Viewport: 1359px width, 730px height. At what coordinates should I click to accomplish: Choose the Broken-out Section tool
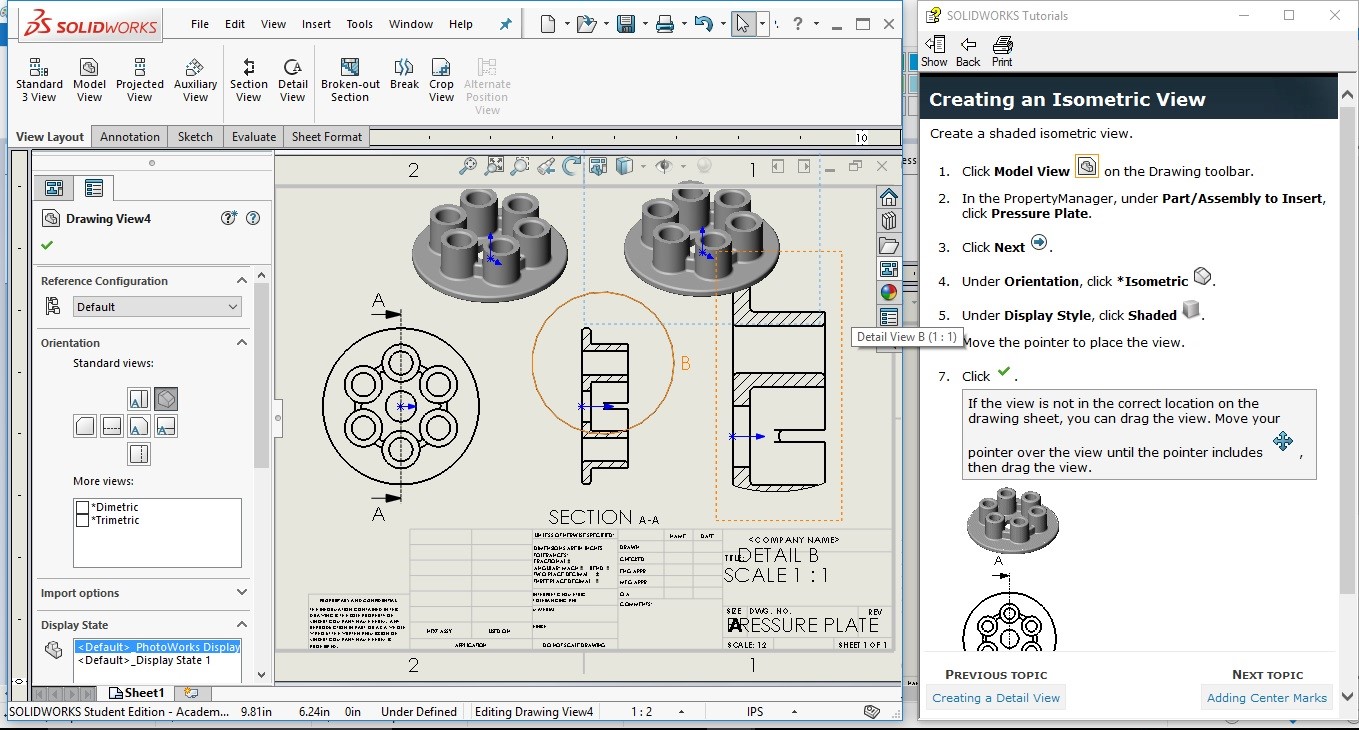[350, 79]
